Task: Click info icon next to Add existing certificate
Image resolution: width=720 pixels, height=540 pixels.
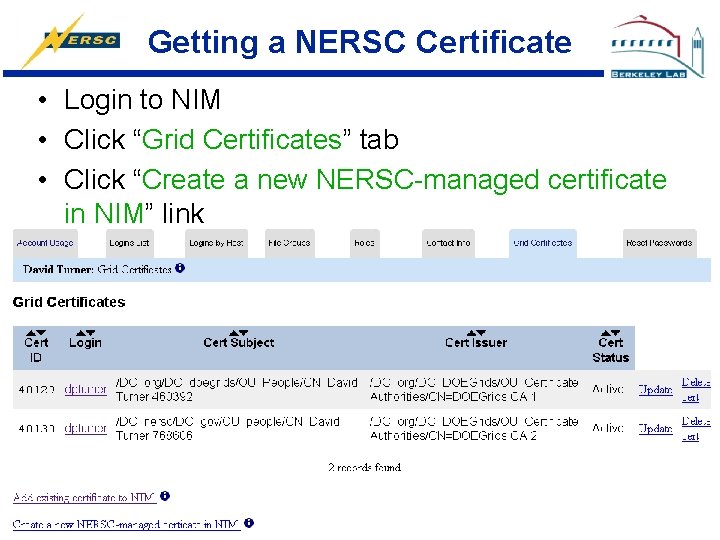Action: (165, 496)
